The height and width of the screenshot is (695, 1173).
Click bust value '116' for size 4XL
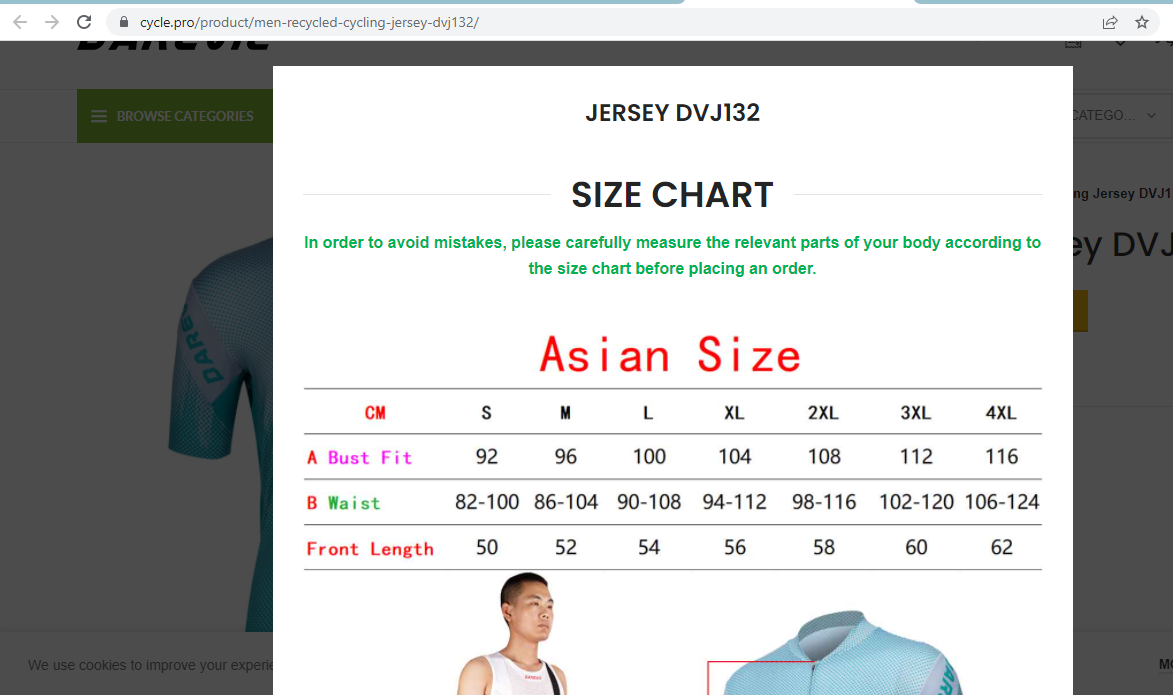[x=1002, y=456]
